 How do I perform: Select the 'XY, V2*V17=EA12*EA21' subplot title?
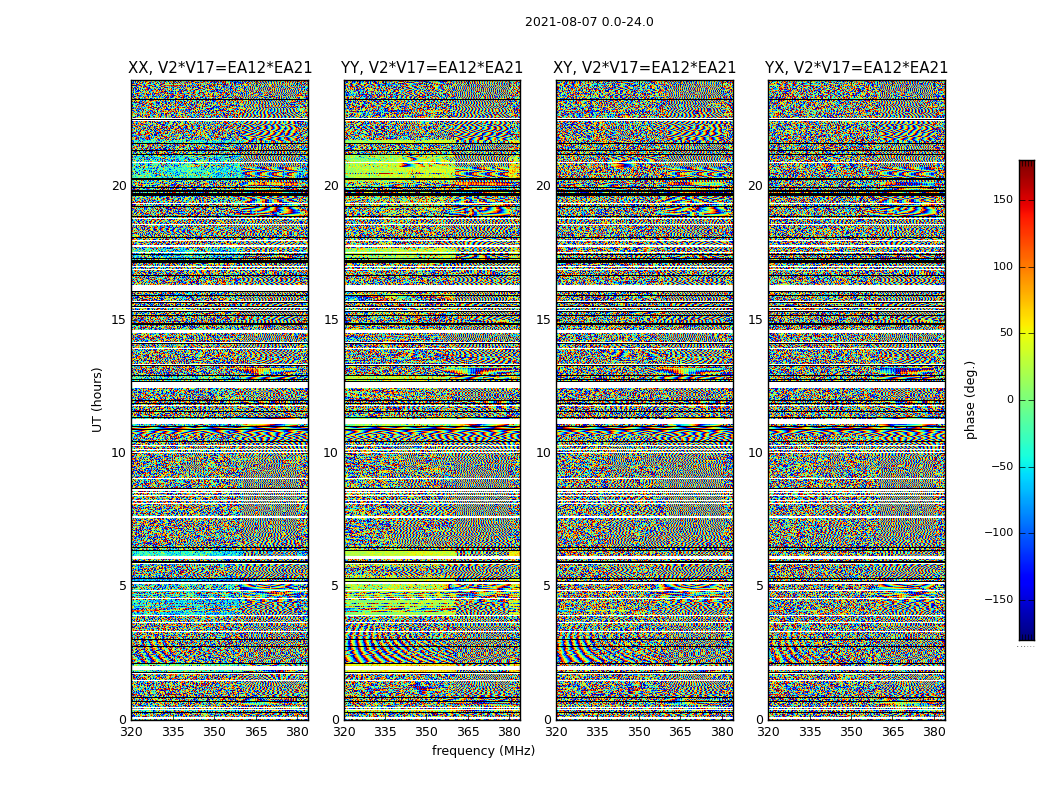click(x=644, y=68)
